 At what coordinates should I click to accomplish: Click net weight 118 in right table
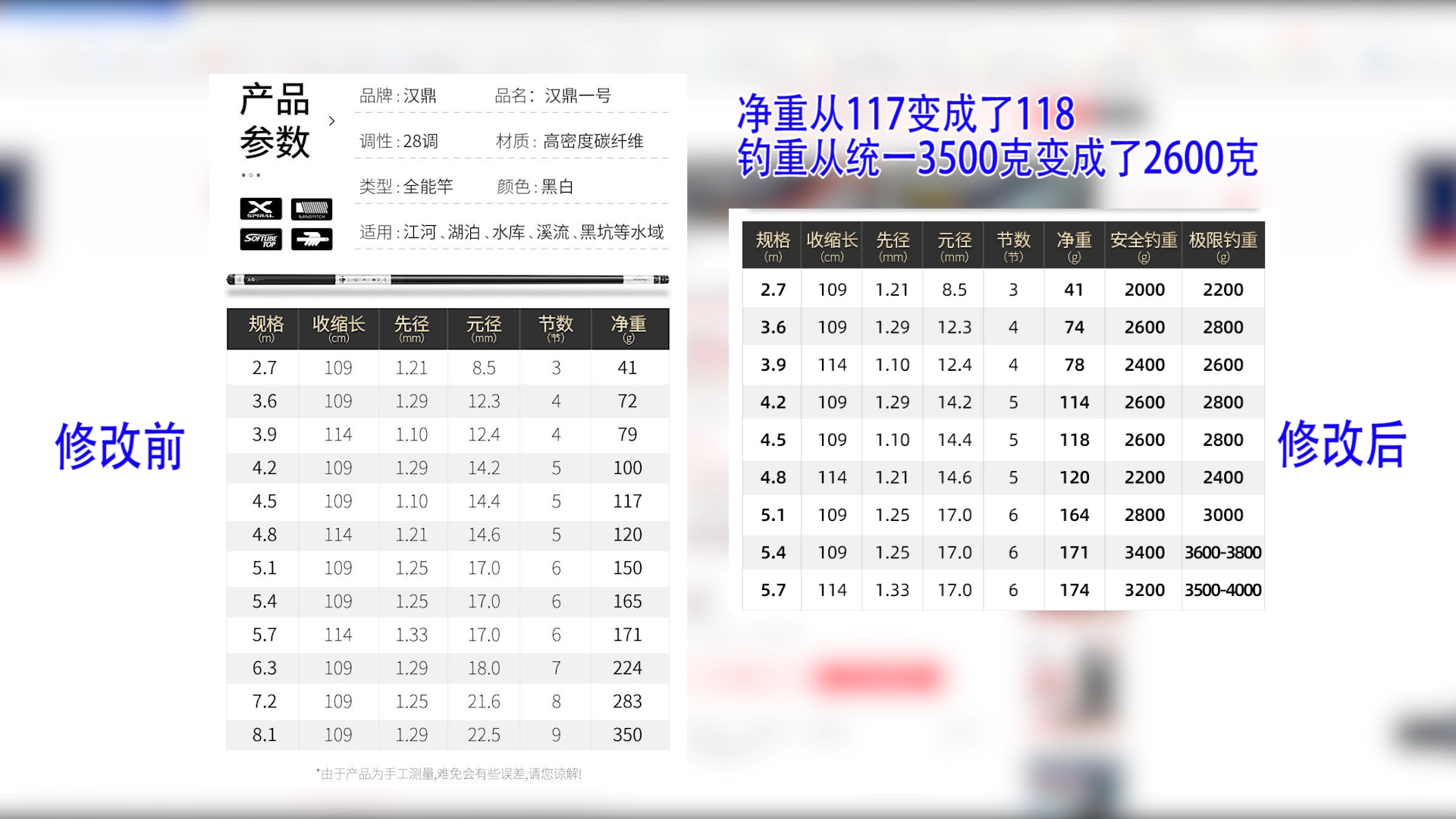coord(1074,440)
